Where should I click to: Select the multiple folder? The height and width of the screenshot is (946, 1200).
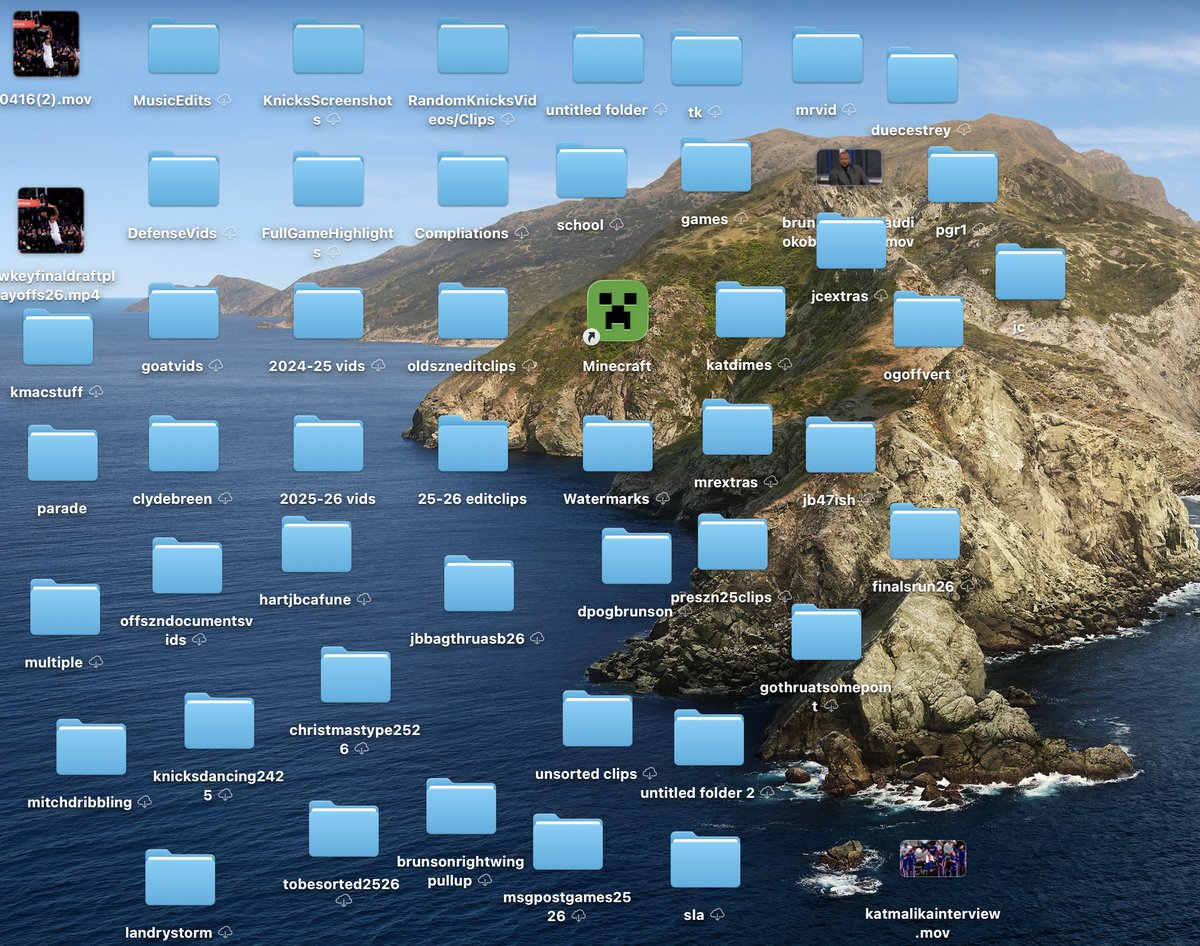coord(65,608)
